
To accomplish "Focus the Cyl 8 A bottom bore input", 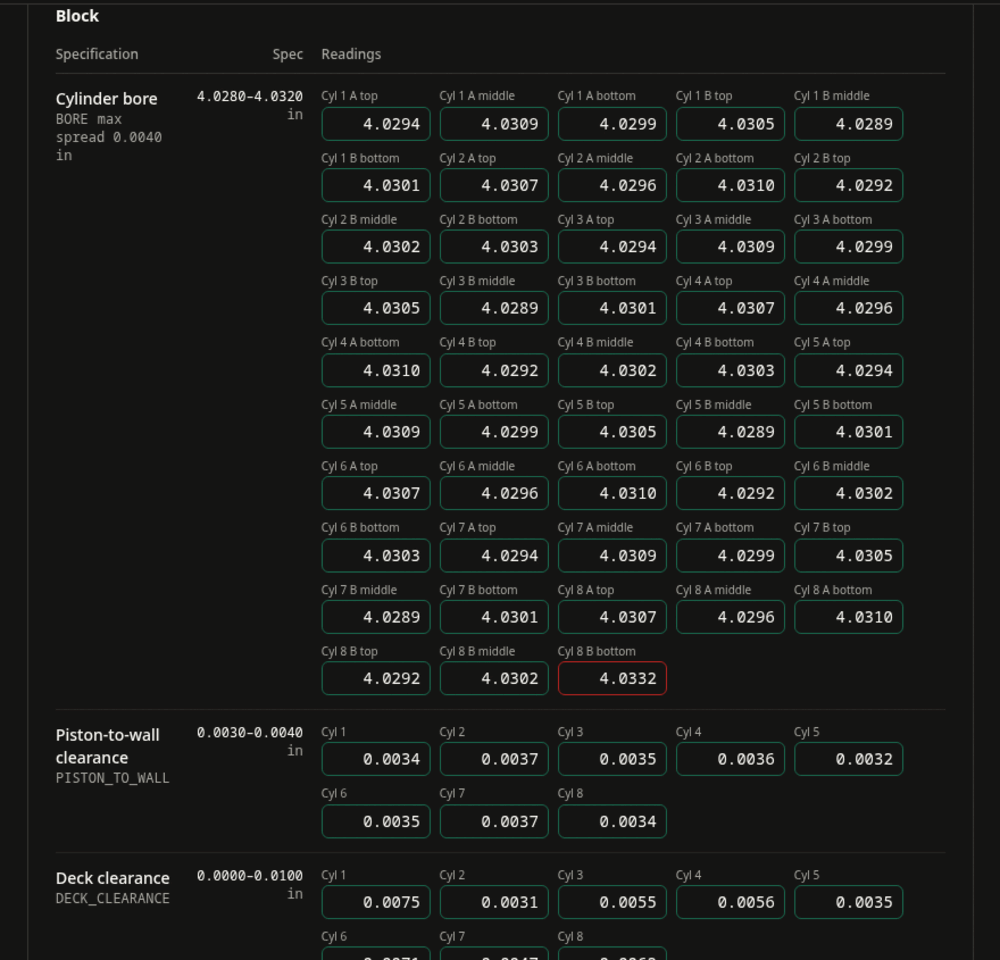I will pos(848,617).
